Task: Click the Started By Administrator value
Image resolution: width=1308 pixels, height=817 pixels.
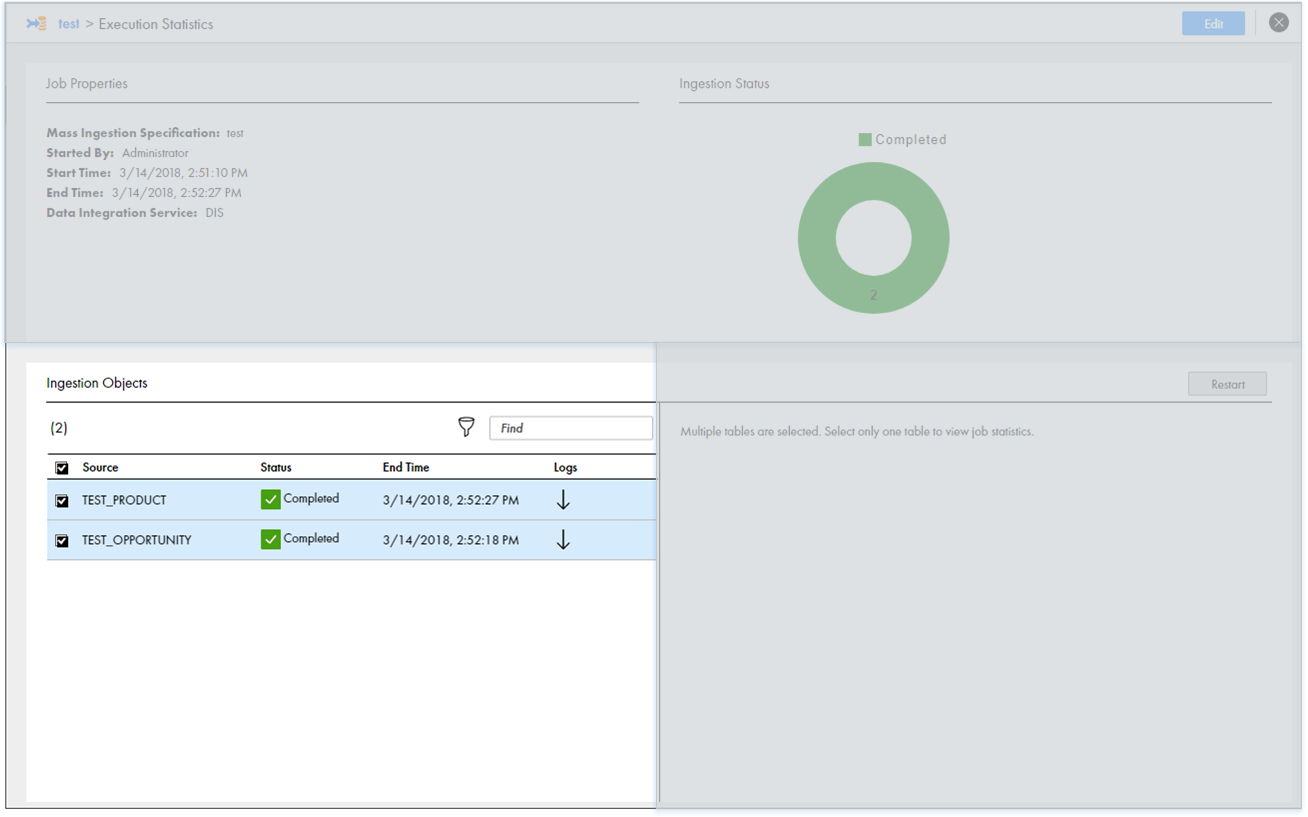Action: pyautogui.click(x=155, y=153)
